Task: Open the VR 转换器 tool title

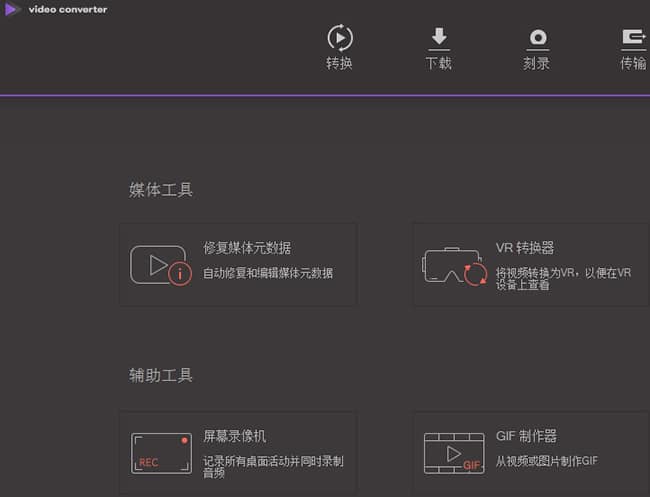Action: (x=525, y=248)
